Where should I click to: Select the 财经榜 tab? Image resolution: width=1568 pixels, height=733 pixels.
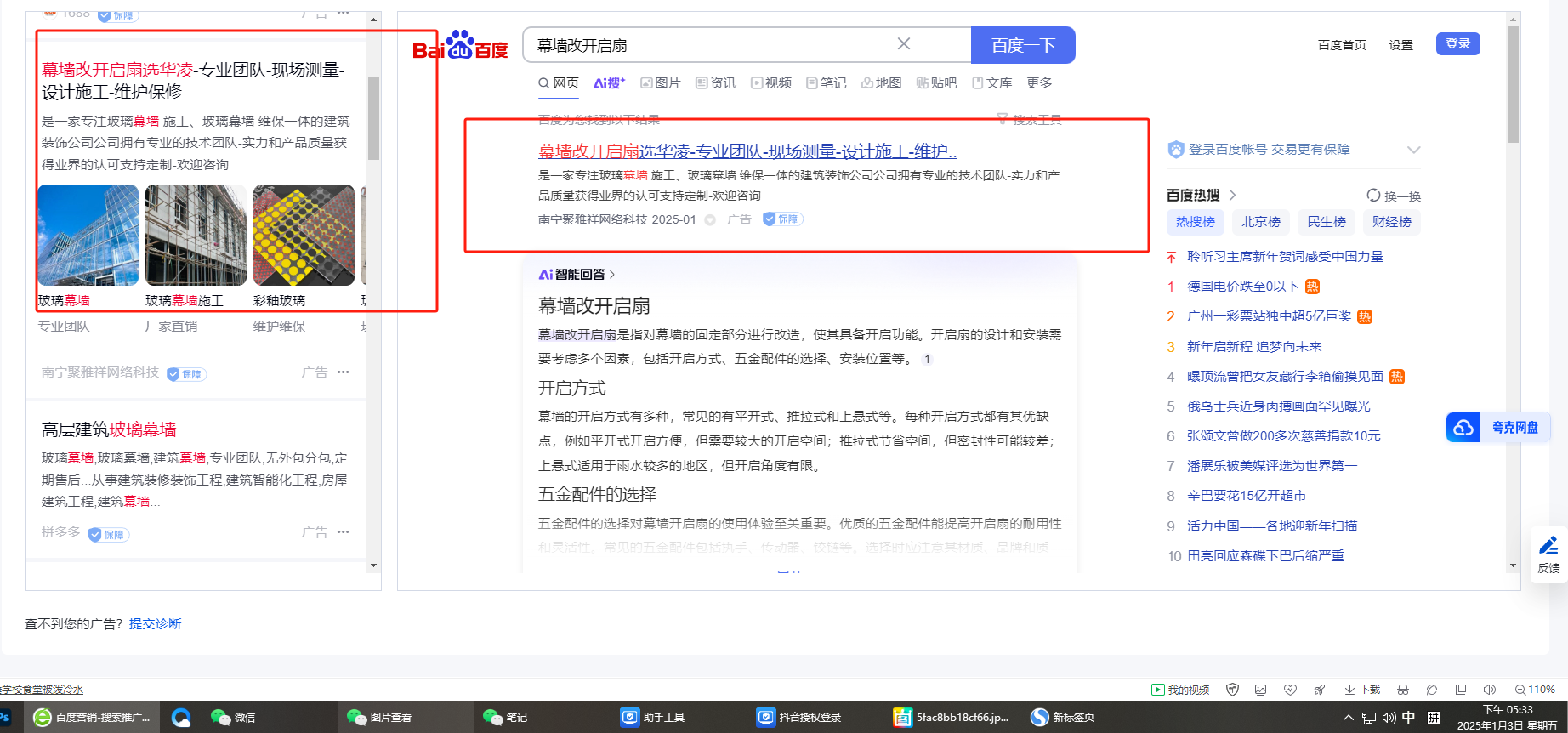(x=1392, y=222)
